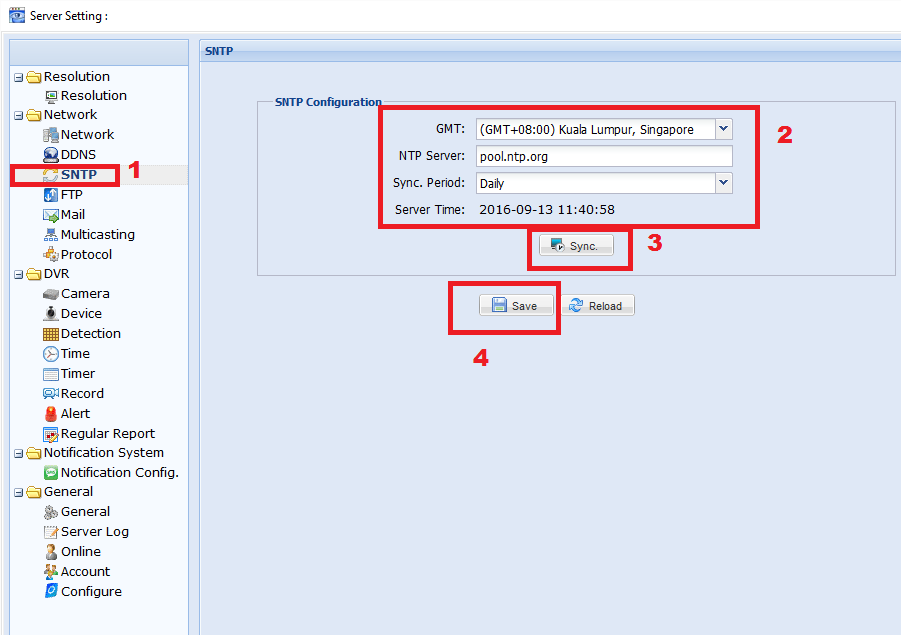The height and width of the screenshot is (635, 901).
Task: Open the Server Log icon
Action: (51, 532)
